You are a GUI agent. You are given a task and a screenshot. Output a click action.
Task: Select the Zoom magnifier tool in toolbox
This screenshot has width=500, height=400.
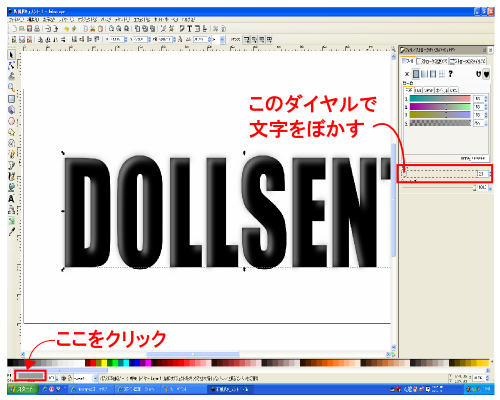11,88
